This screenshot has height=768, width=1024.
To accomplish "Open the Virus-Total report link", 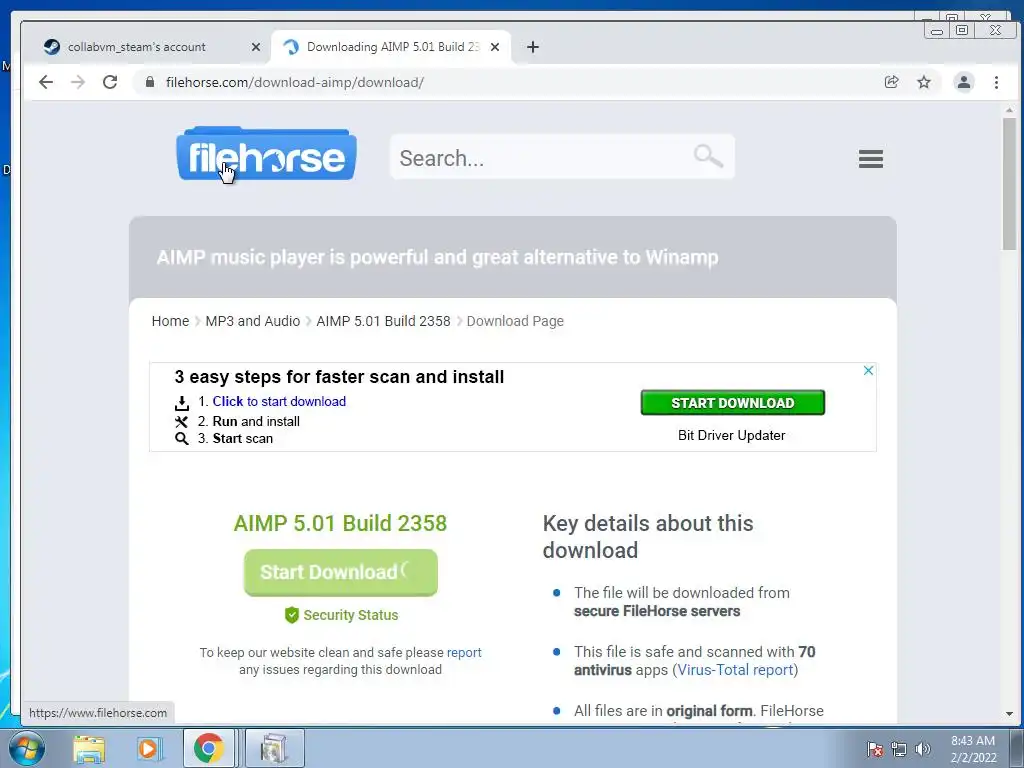I will (735, 670).
